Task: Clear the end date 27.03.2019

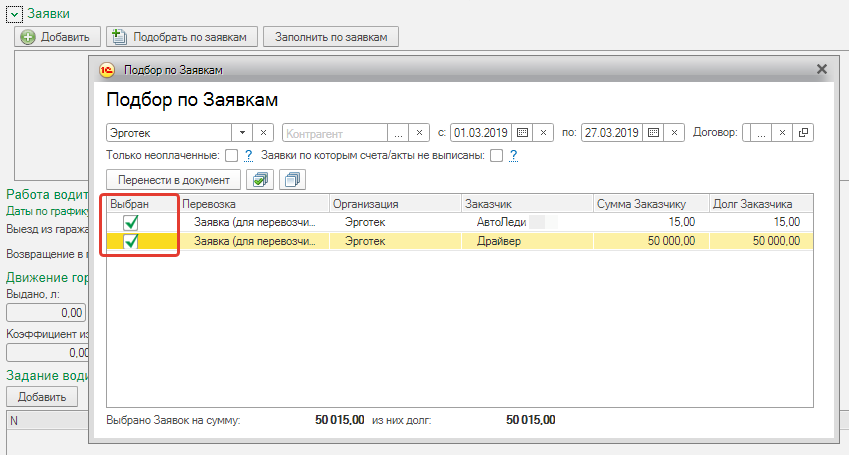Action: [x=674, y=133]
